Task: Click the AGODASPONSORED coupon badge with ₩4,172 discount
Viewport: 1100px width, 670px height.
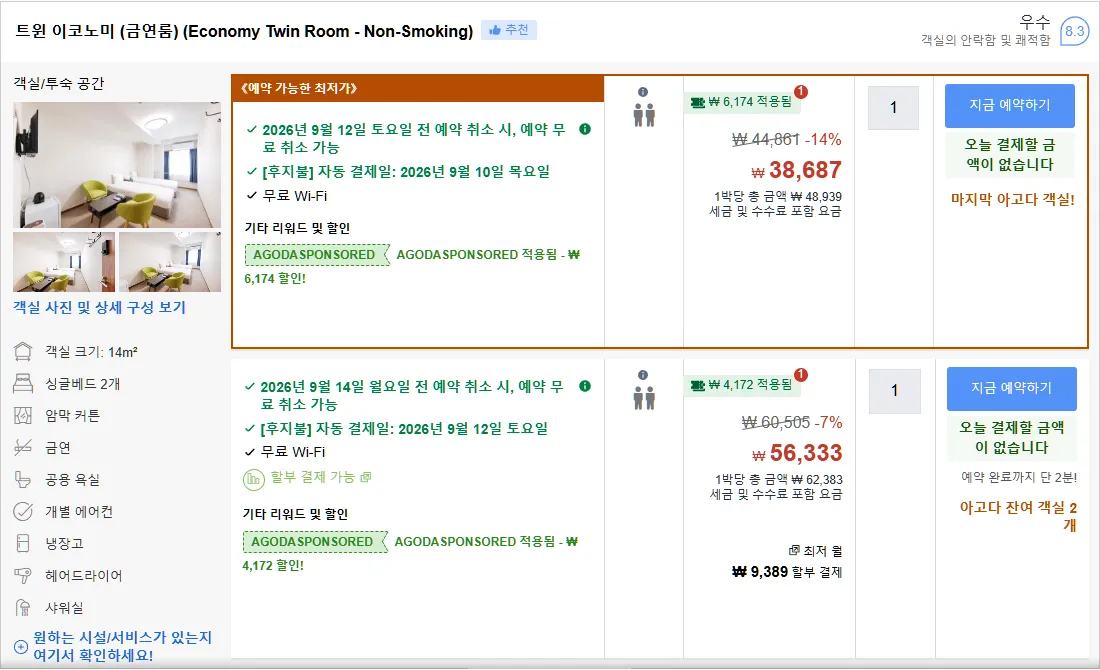Action: click(x=315, y=542)
